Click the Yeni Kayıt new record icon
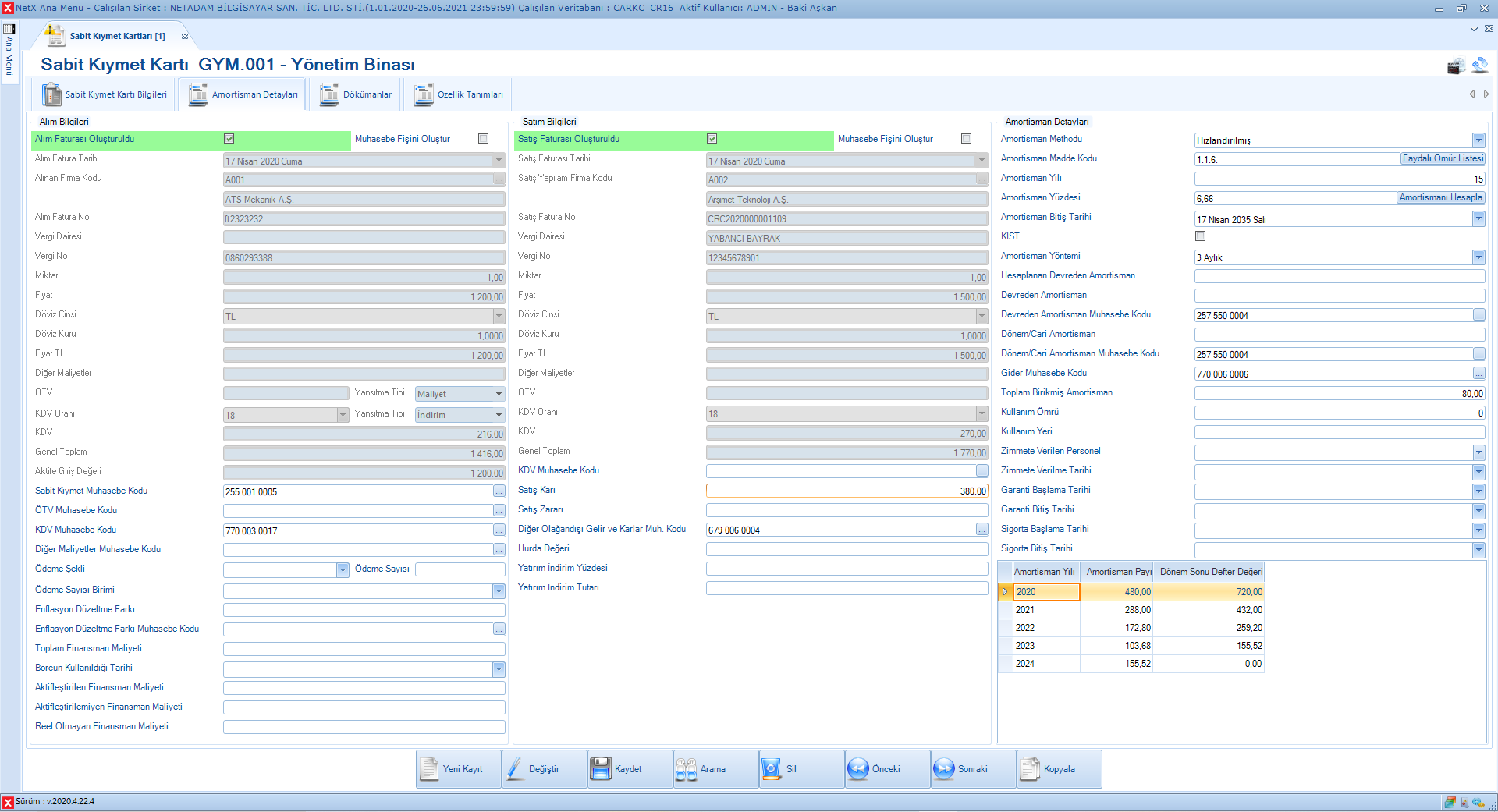The height and width of the screenshot is (812, 1498). pyautogui.click(x=429, y=769)
